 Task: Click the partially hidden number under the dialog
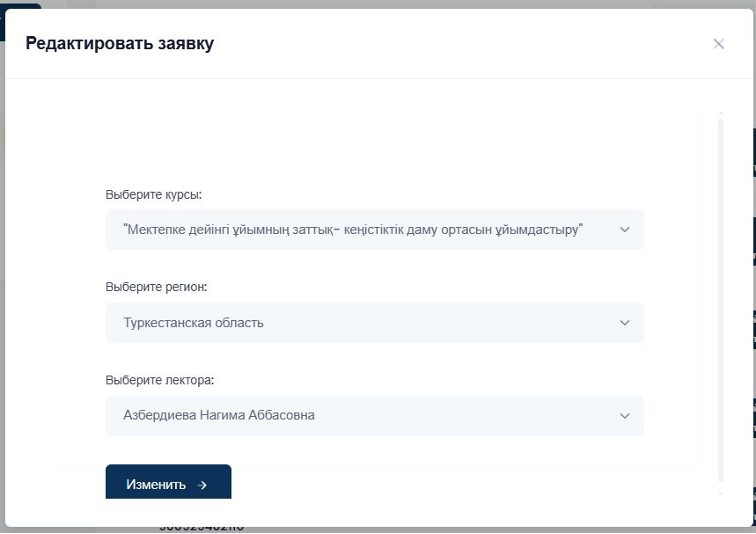[200, 529]
